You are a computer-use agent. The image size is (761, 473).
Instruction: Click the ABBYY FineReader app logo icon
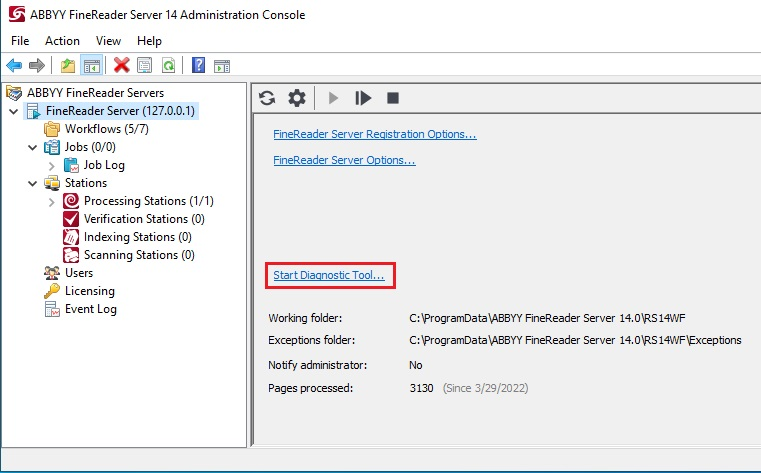click(17, 14)
